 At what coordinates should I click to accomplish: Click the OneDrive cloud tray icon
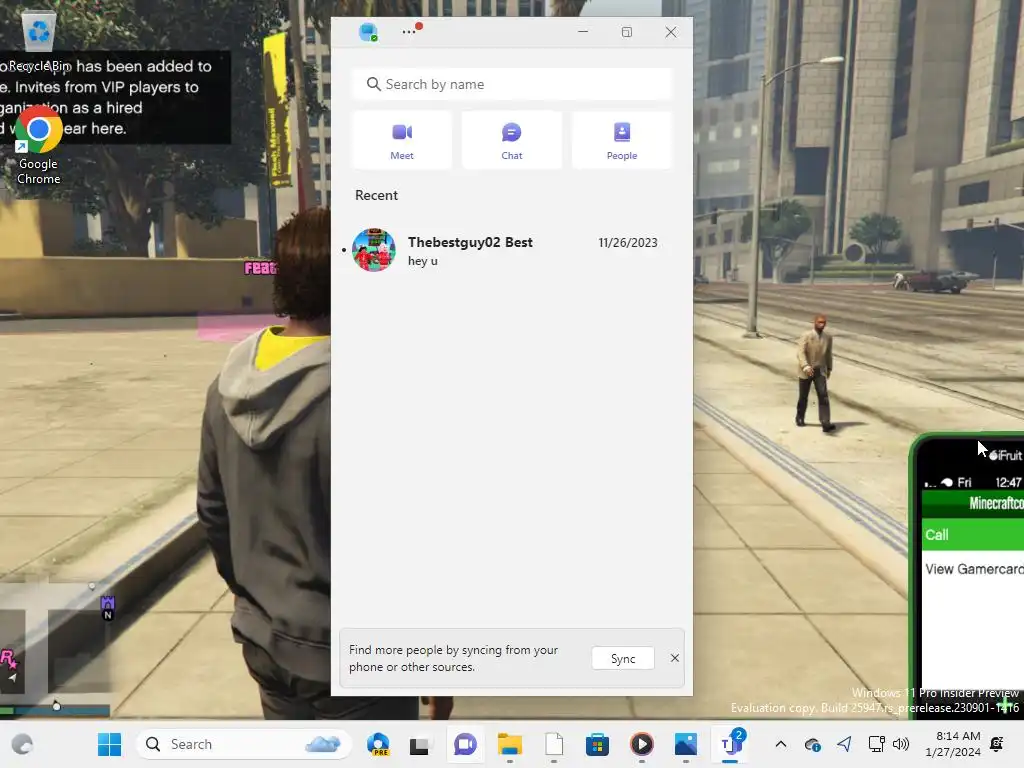812,744
